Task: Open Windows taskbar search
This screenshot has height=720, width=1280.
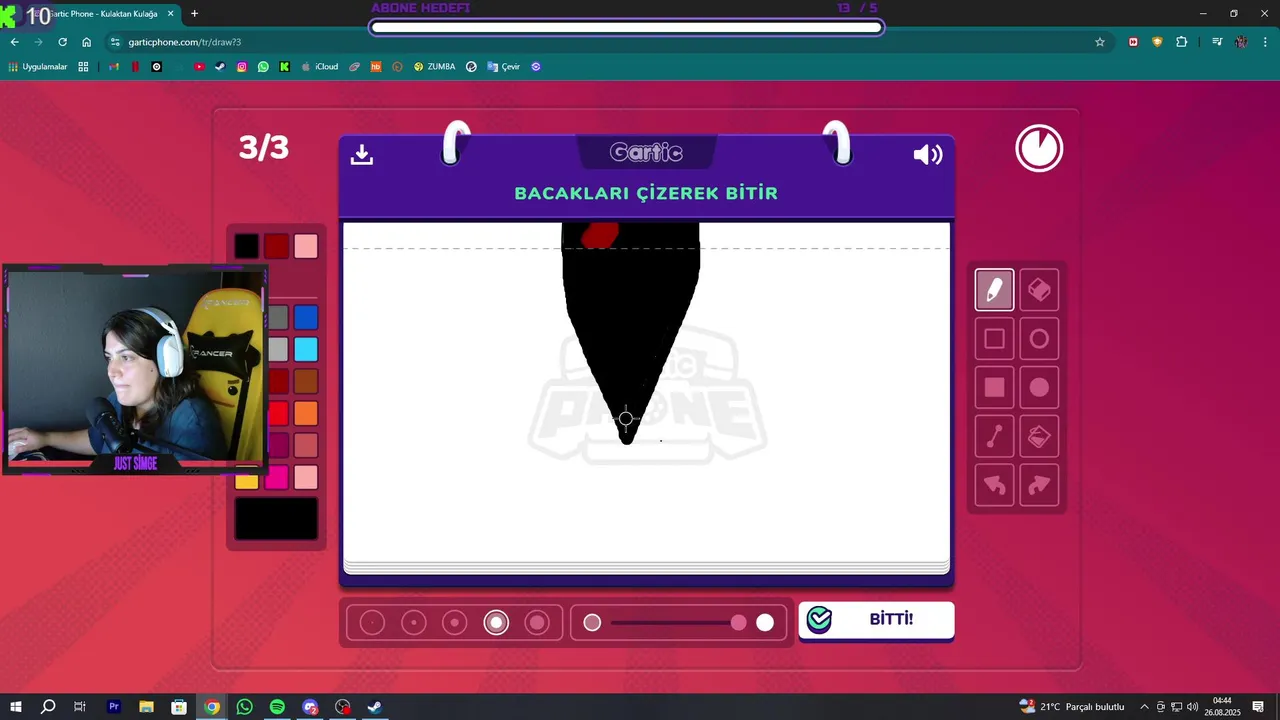Action: (47, 707)
